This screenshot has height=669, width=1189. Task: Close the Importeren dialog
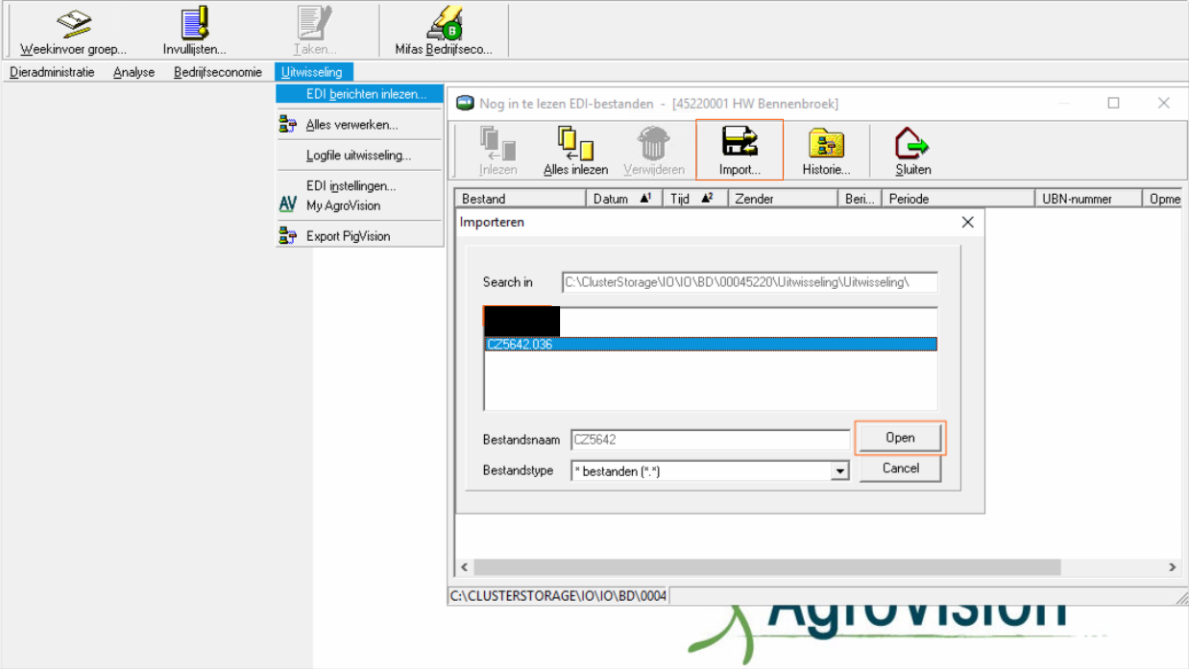coord(968,222)
